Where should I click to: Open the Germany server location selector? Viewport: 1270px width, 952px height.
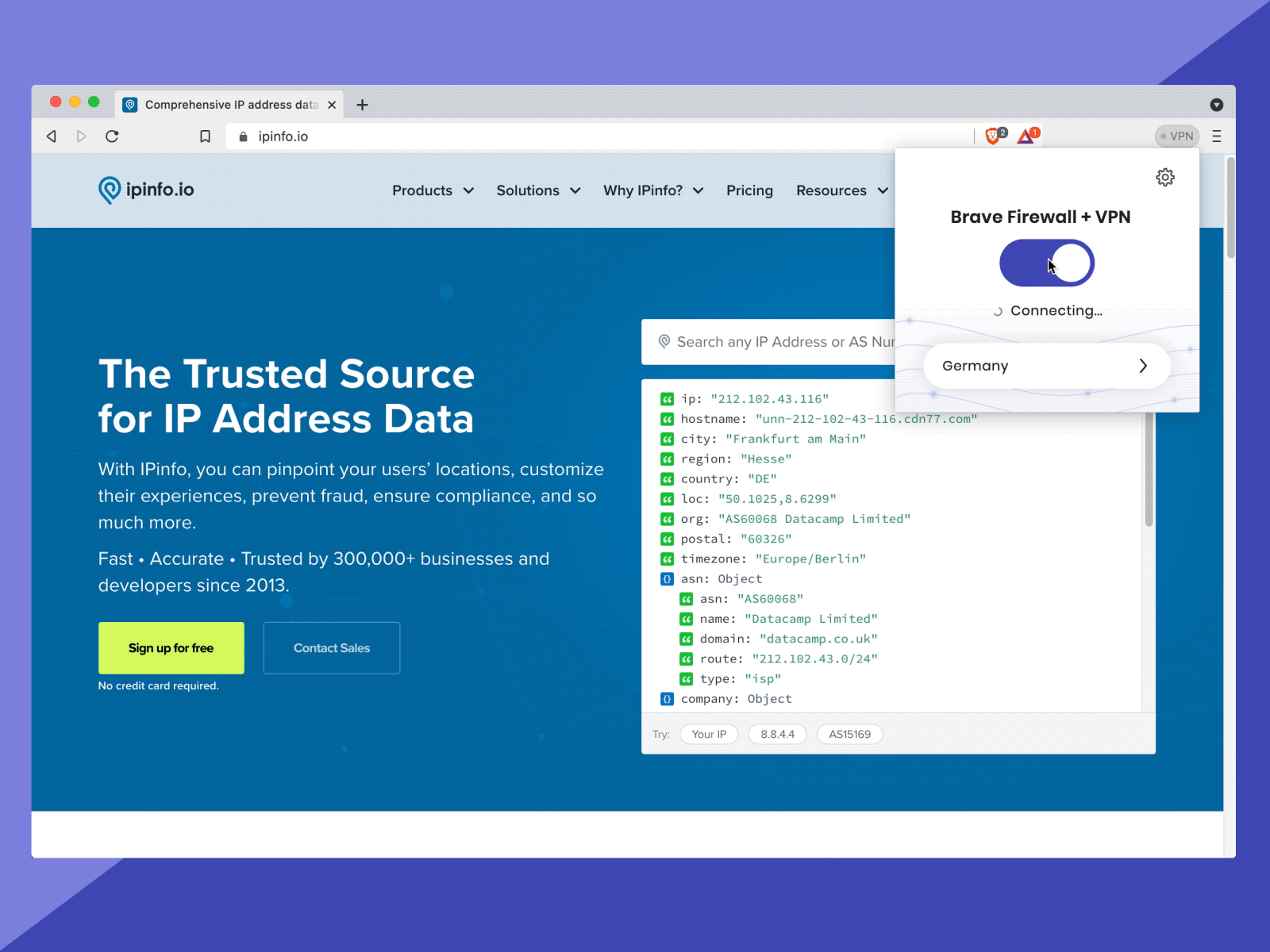1046,366
